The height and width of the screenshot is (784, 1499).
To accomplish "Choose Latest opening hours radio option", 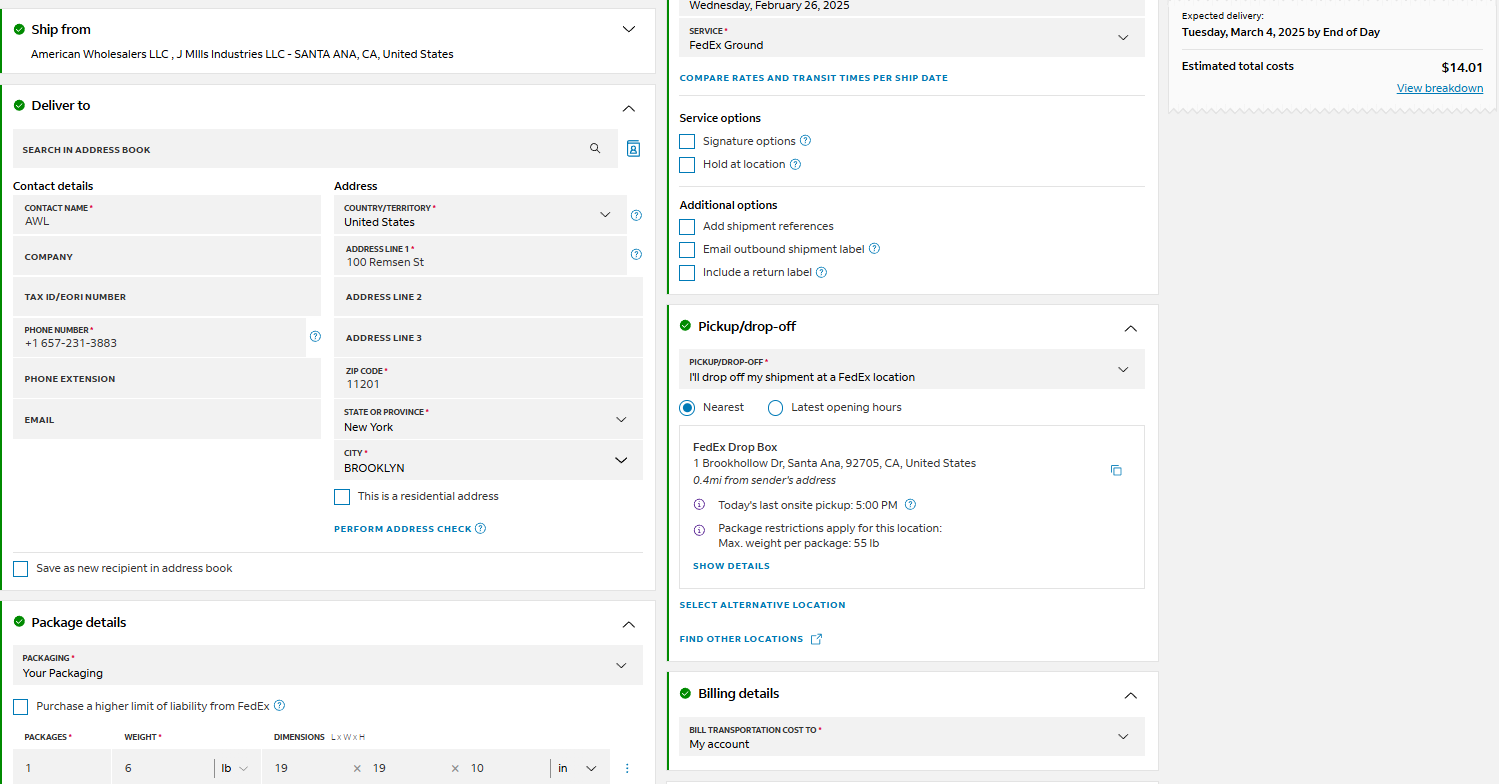I will pos(775,408).
